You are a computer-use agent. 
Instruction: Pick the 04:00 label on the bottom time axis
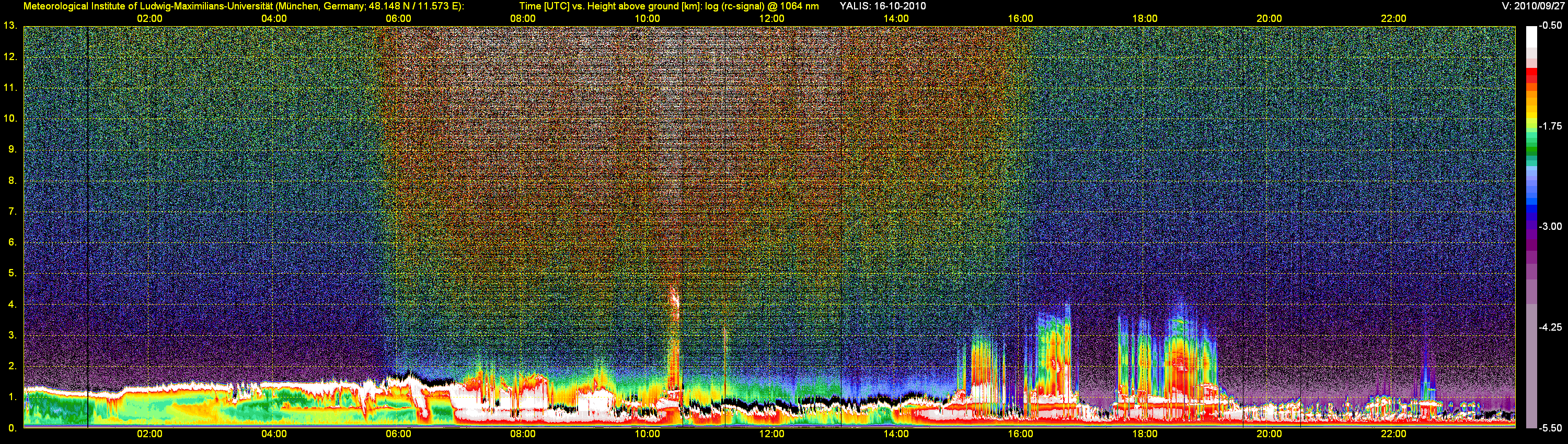[274, 434]
